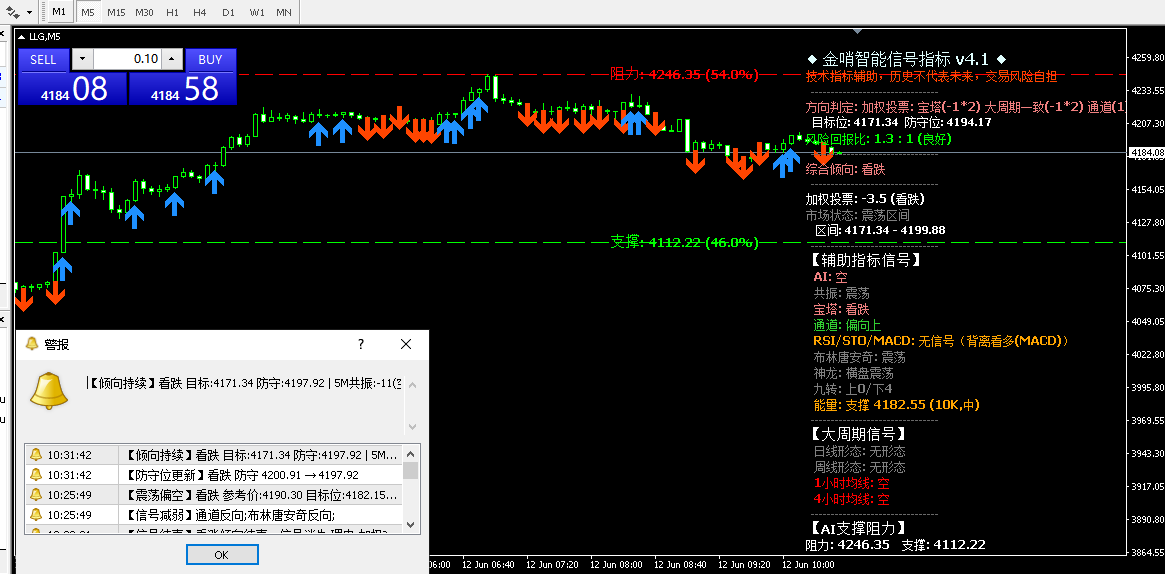Click the help question mark in 警报 dialog

pyautogui.click(x=361, y=344)
